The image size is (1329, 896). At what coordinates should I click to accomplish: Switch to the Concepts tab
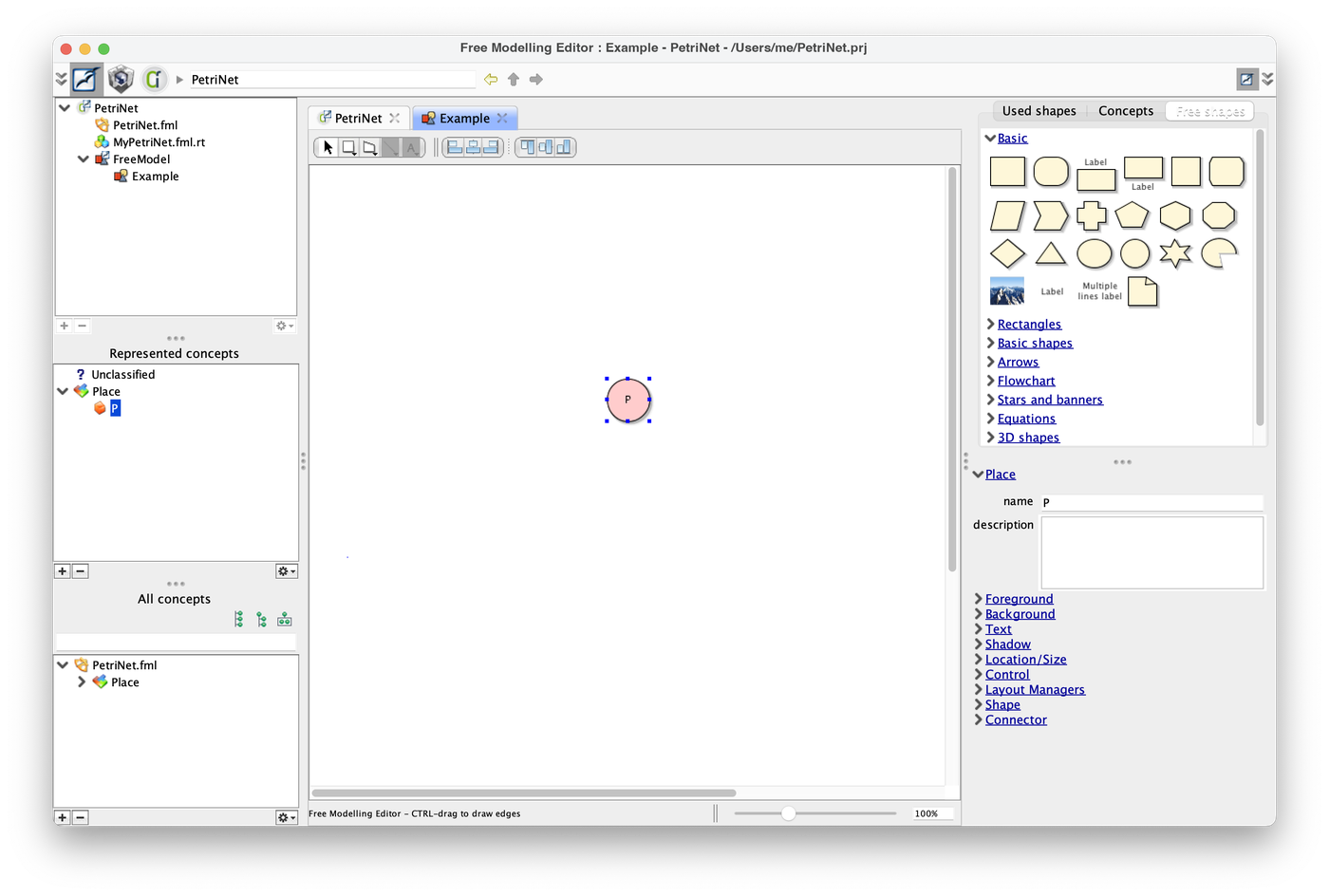(x=1126, y=111)
